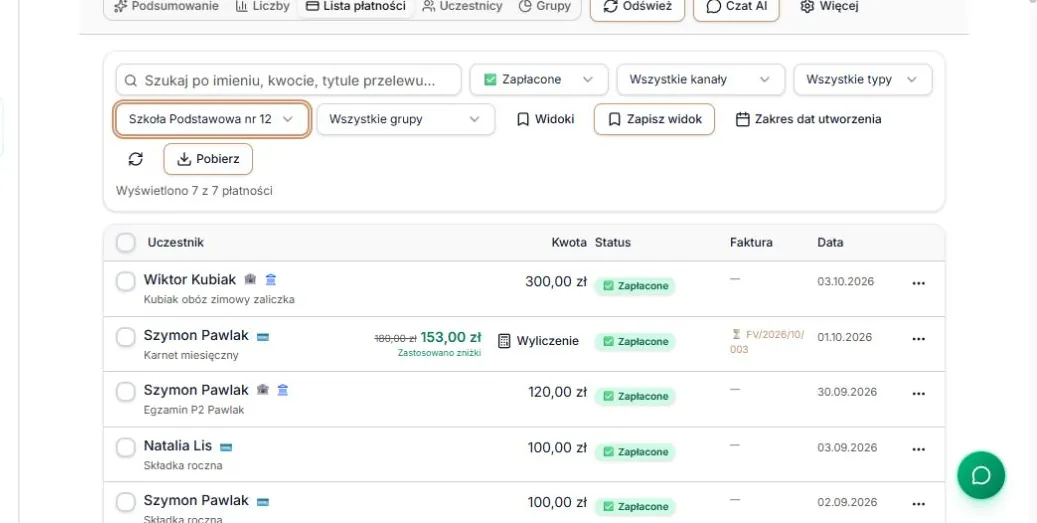Focus the payment search input field
This screenshot has height=523, width=1037.
click(288, 80)
